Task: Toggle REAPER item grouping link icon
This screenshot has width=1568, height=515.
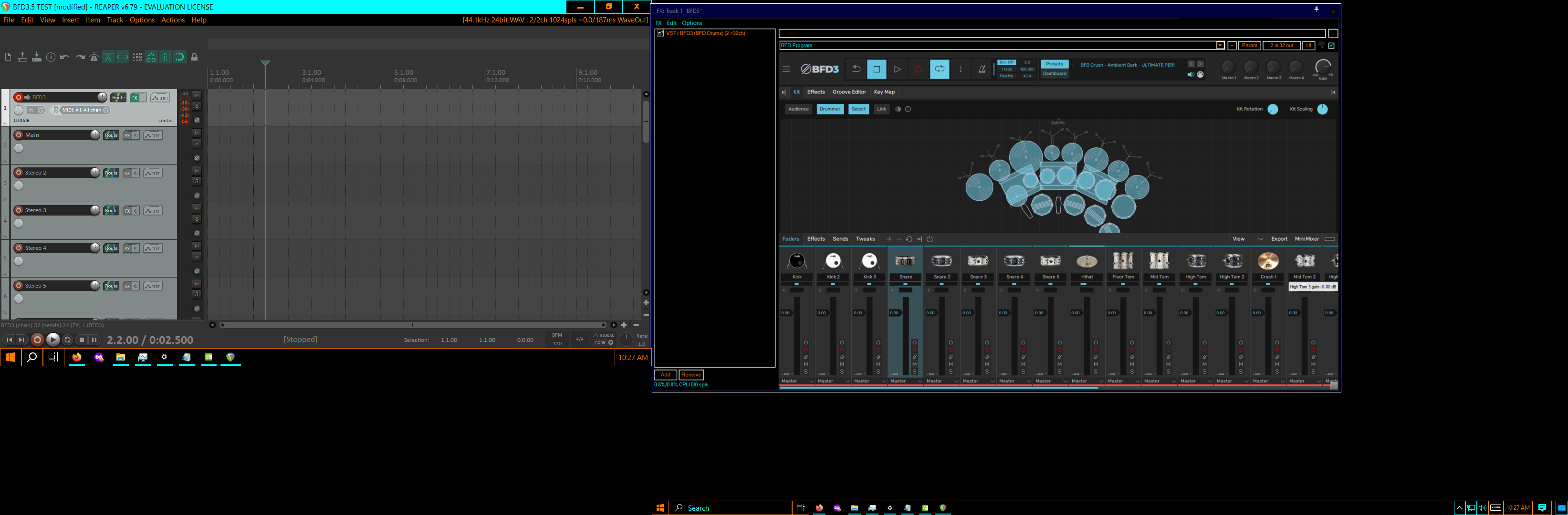Action: pos(123,57)
